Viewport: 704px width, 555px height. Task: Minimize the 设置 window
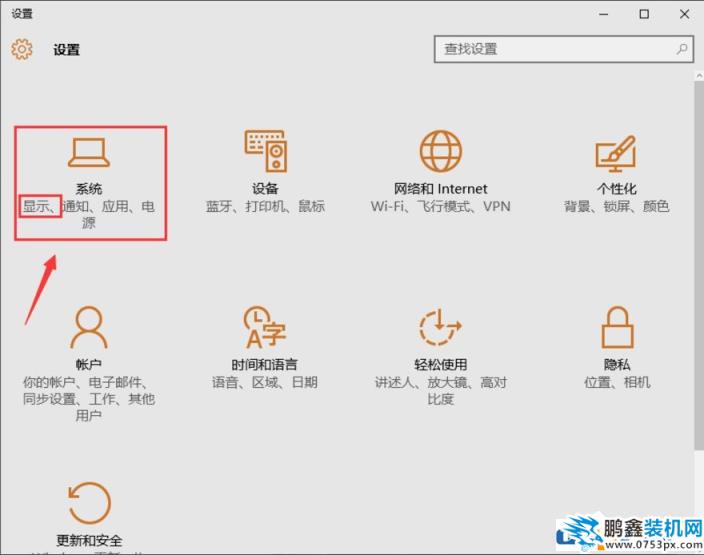point(603,14)
